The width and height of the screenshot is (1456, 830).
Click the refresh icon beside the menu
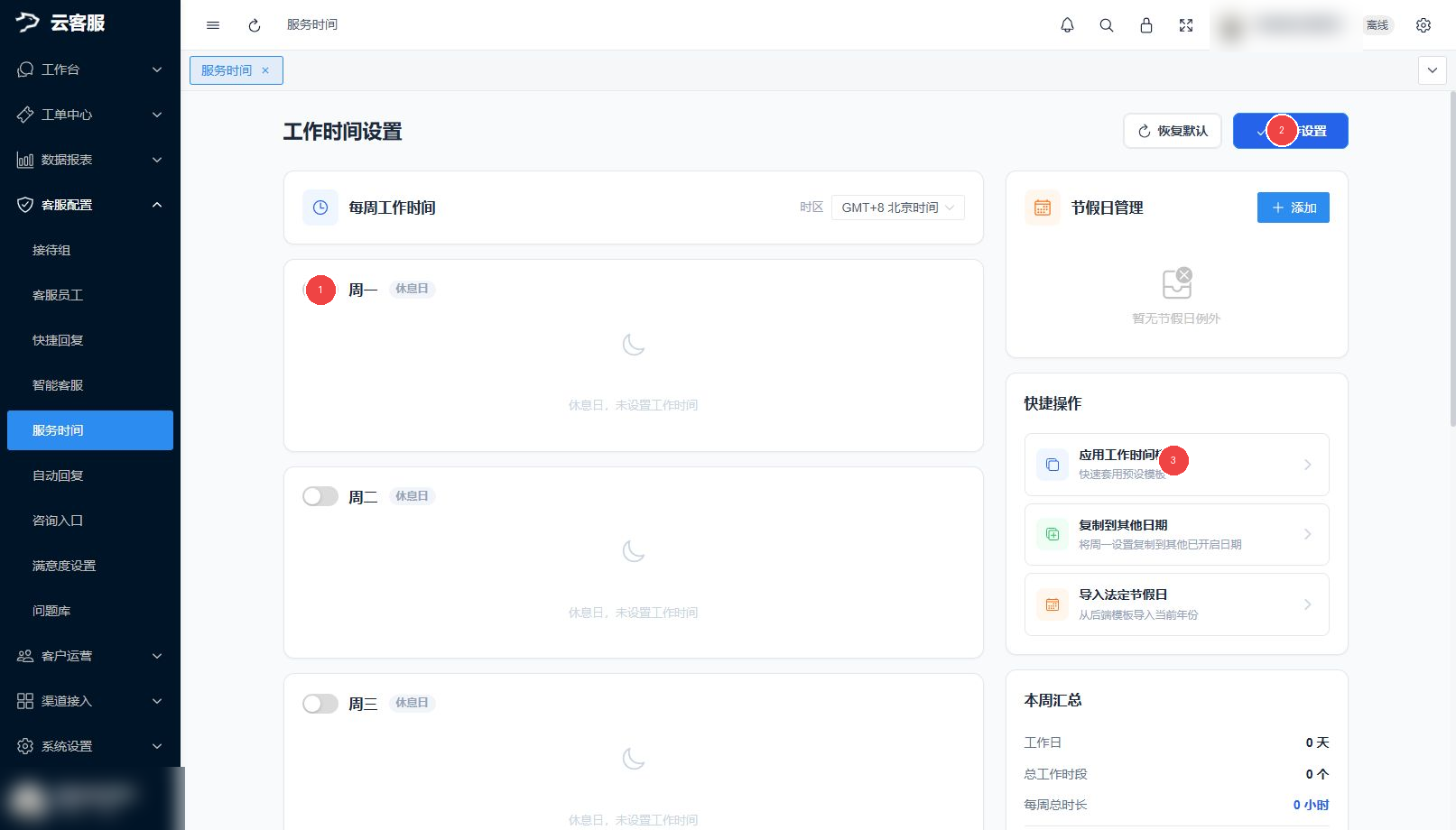point(255,25)
